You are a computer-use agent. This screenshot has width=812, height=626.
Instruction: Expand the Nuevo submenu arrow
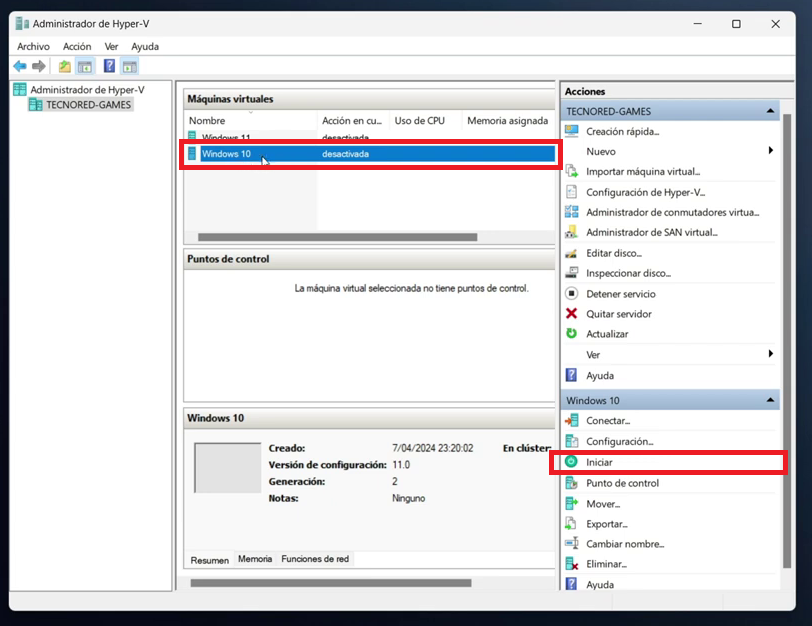point(771,151)
